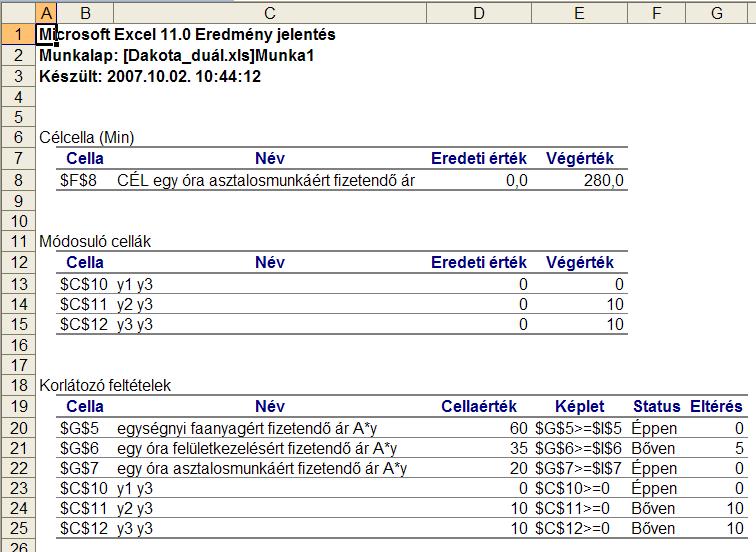
Task: Click the Végérték value '280,0'
Action: (604, 181)
